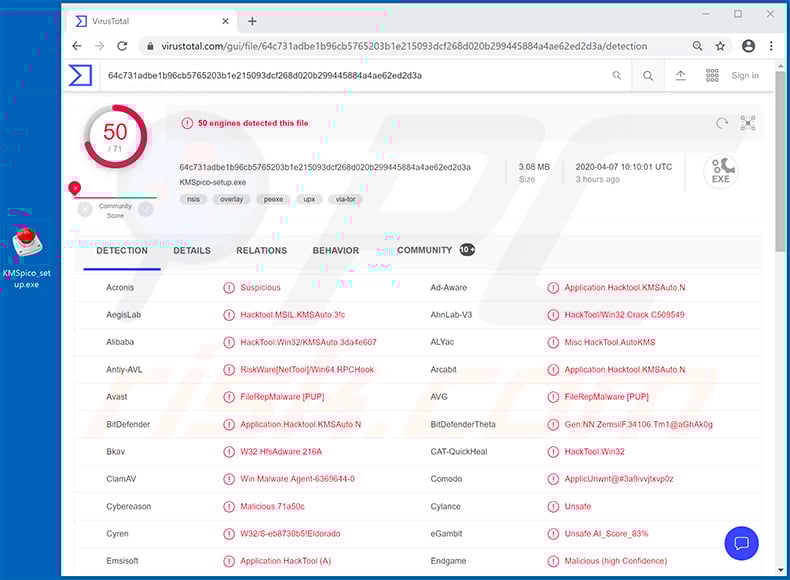Click the Cylance Unsafe result
This screenshot has width=790, height=580.
(x=577, y=506)
